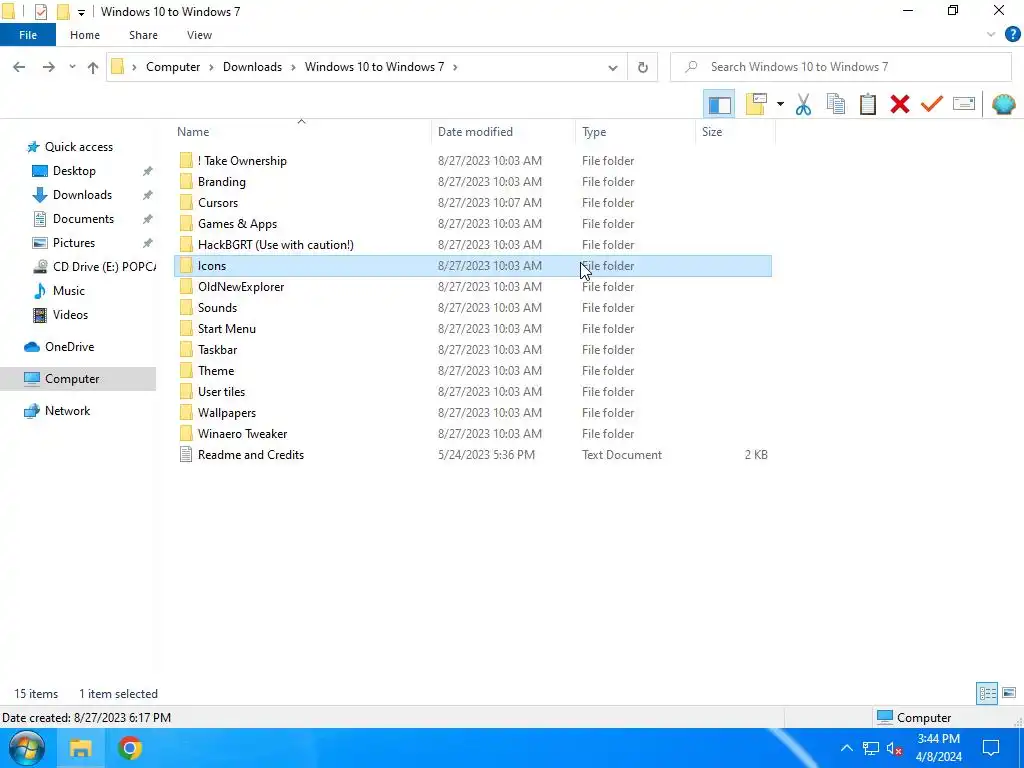Image resolution: width=1024 pixels, height=768 pixels.
Task: Expand chevron after Windows 10 to Windows 7 breadcrumb
Action: (455, 67)
